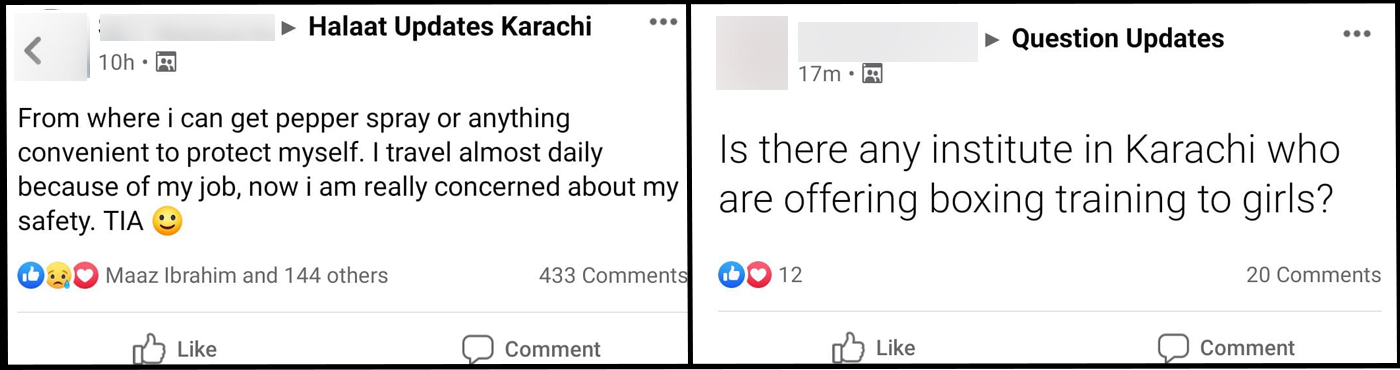Open Halaat Updates Karachi group
The height and width of the screenshot is (370, 1400).
click(450, 27)
